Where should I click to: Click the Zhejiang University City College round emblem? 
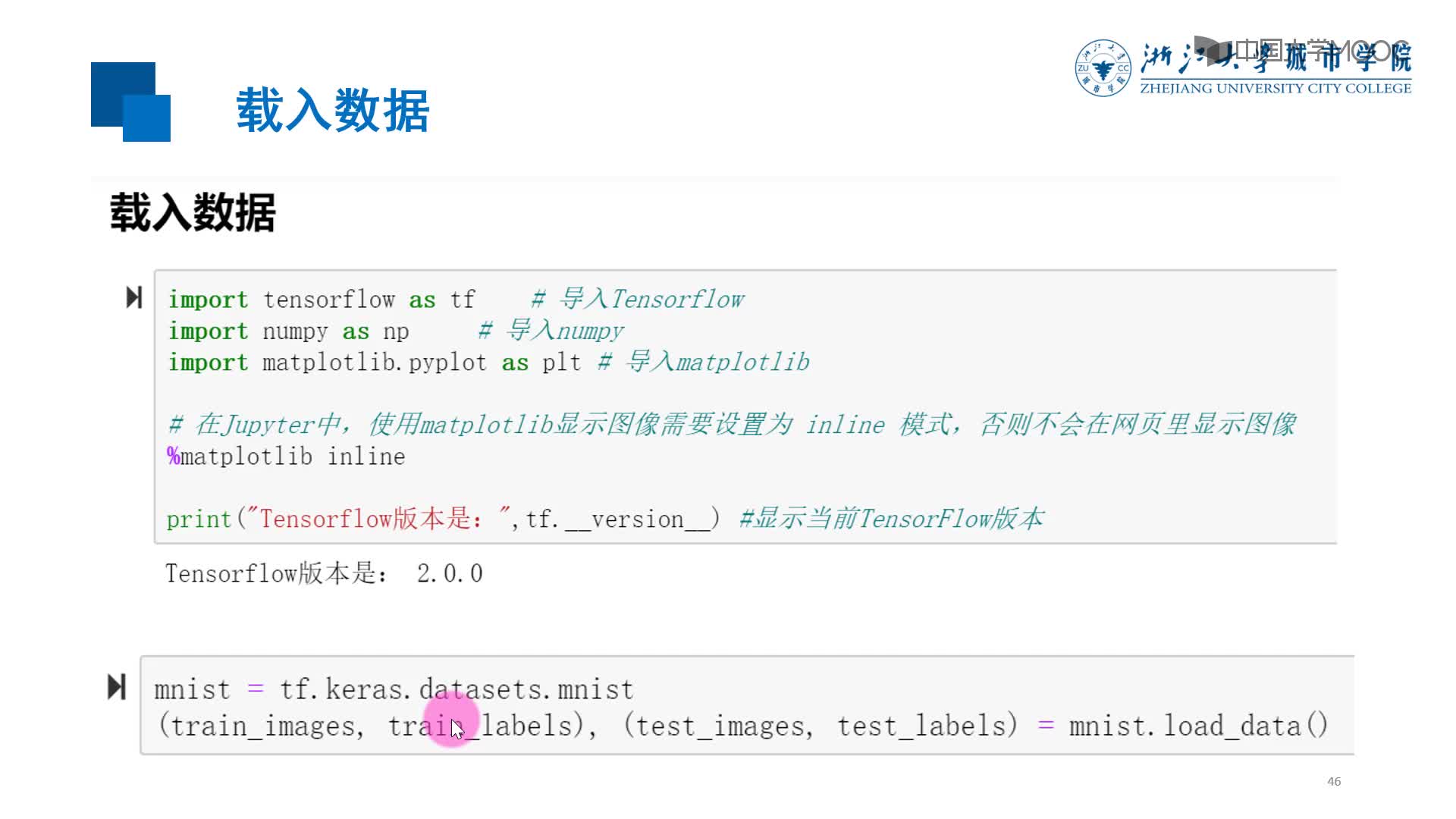pos(1103,68)
